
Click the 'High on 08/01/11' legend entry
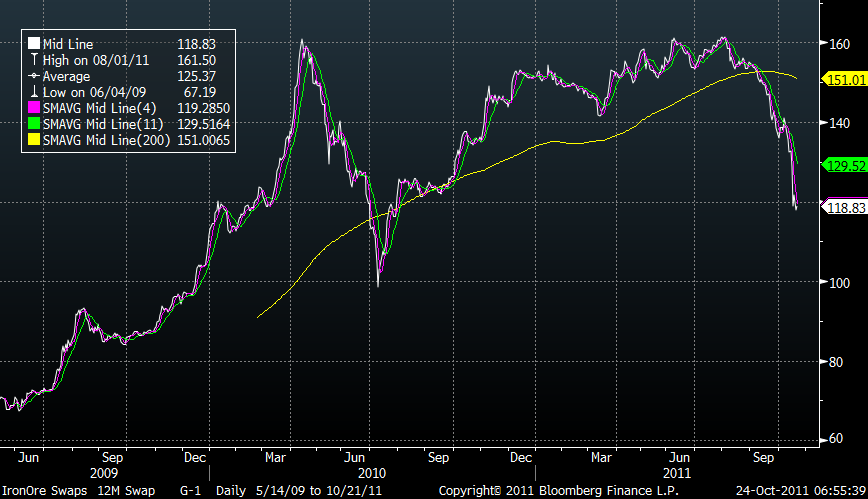[87, 60]
